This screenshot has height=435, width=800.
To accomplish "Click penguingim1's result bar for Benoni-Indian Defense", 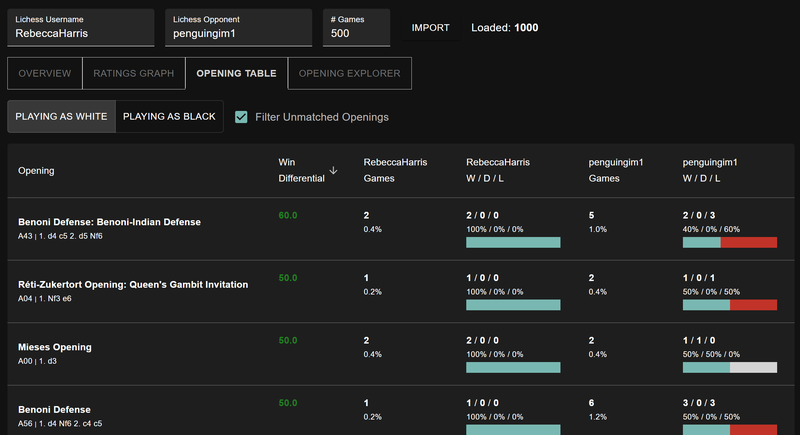I will click(729, 242).
